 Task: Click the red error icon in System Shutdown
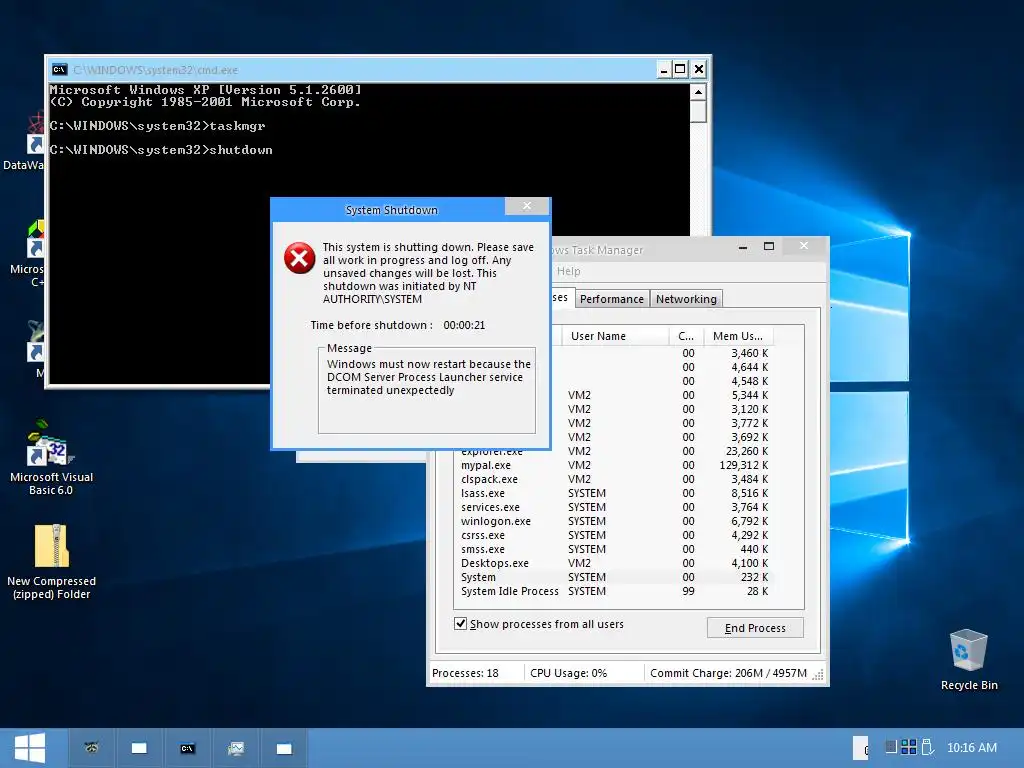click(x=300, y=257)
